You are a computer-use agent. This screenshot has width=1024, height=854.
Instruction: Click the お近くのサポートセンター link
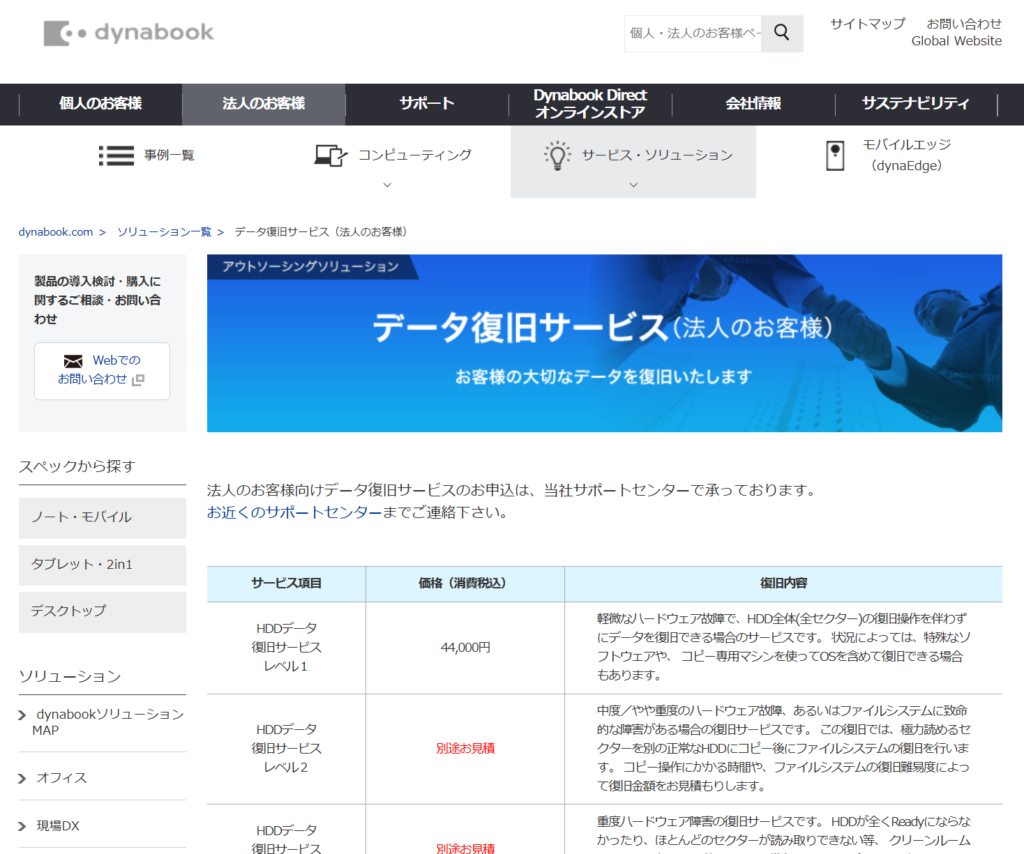click(x=294, y=513)
